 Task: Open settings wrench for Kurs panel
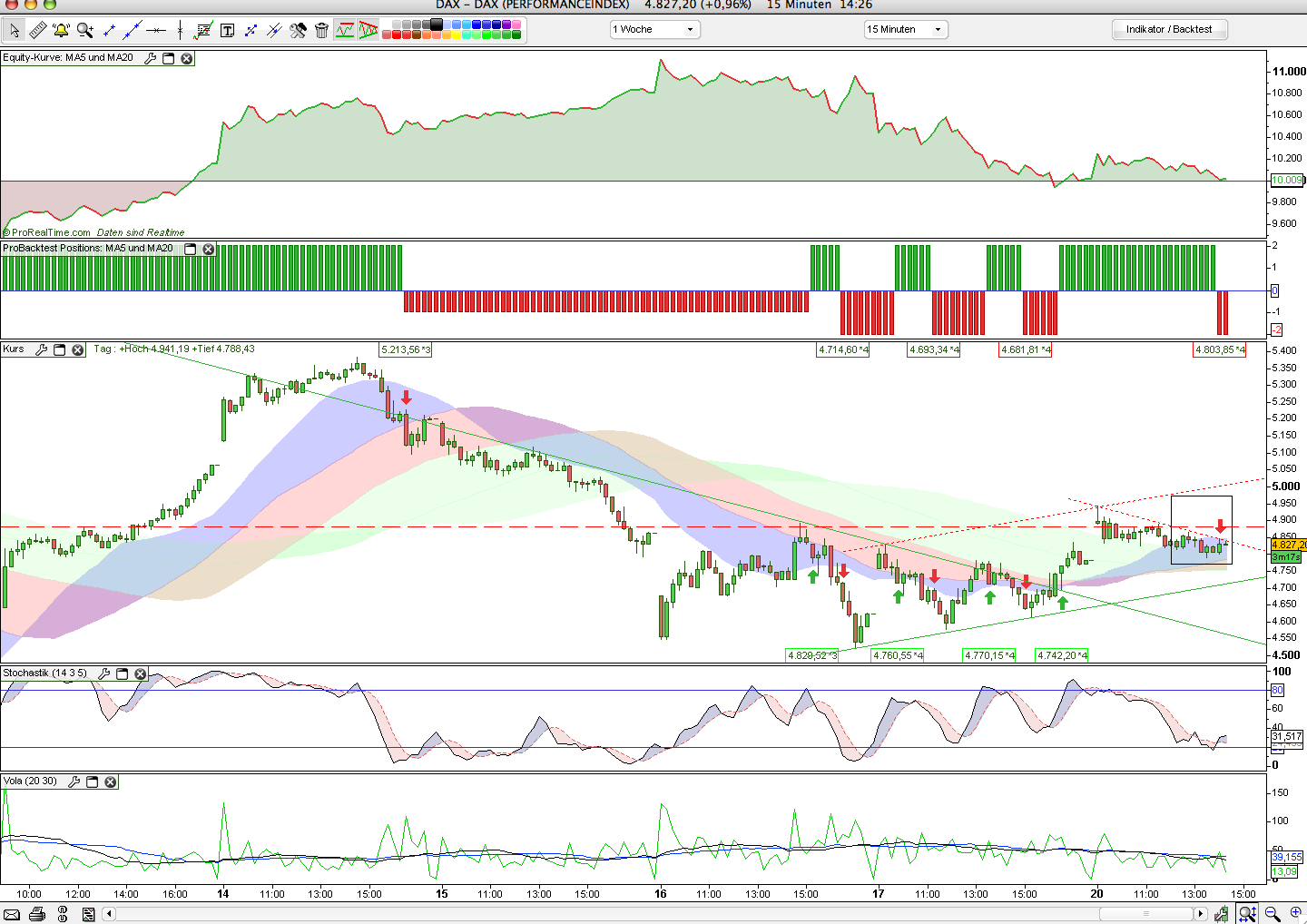[x=41, y=349]
